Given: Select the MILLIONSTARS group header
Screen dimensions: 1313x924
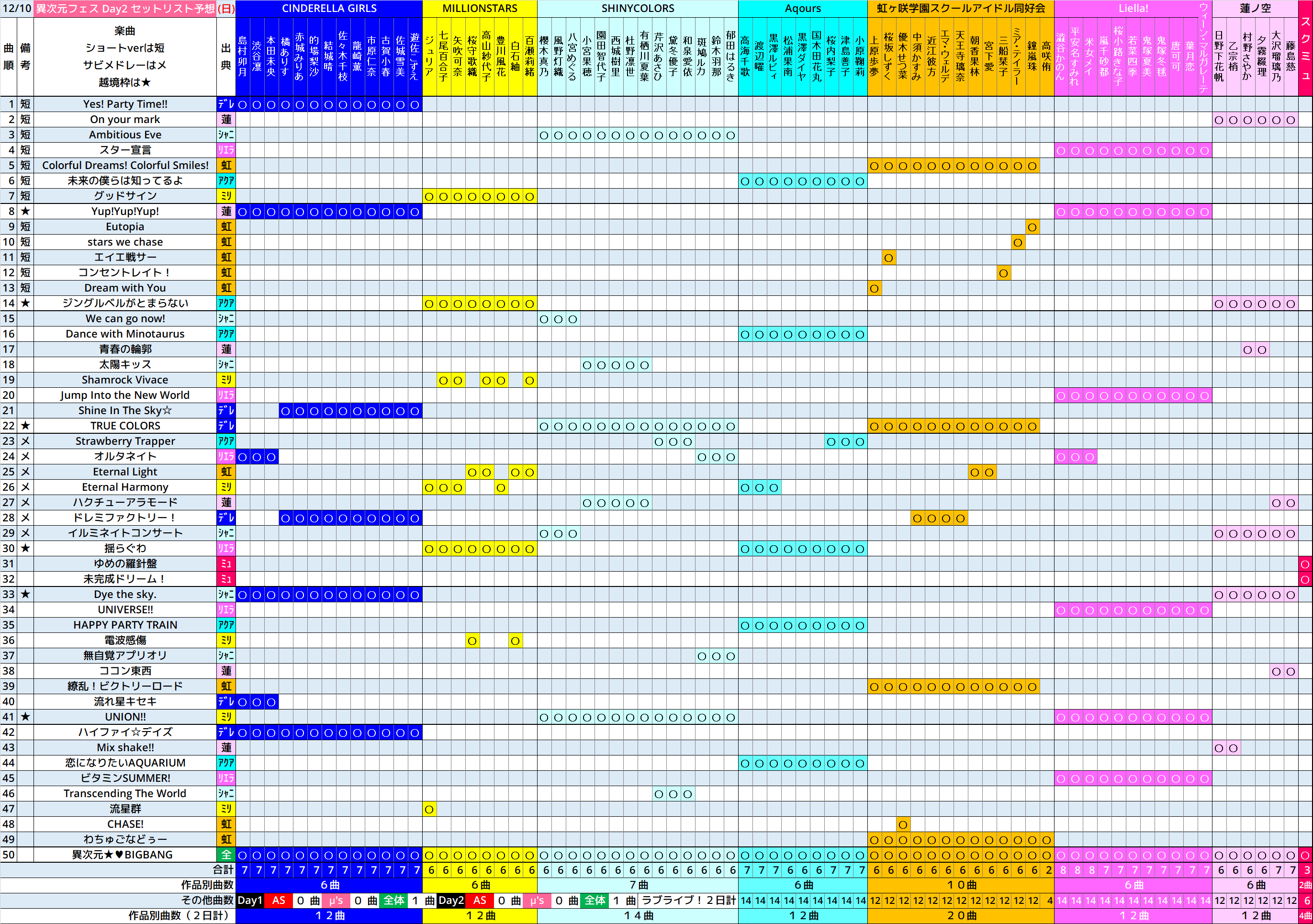Looking at the screenshot, I should click(x=480, y=9).
